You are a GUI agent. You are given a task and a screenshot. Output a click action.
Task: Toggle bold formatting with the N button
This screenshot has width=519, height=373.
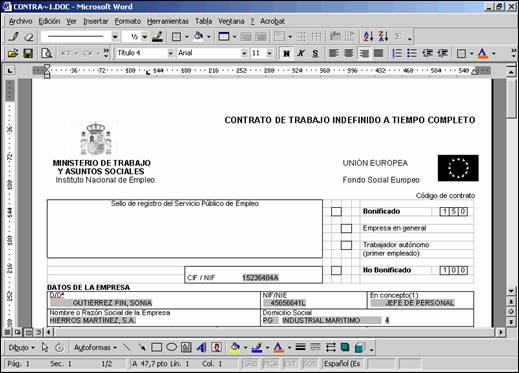(286, 53)
